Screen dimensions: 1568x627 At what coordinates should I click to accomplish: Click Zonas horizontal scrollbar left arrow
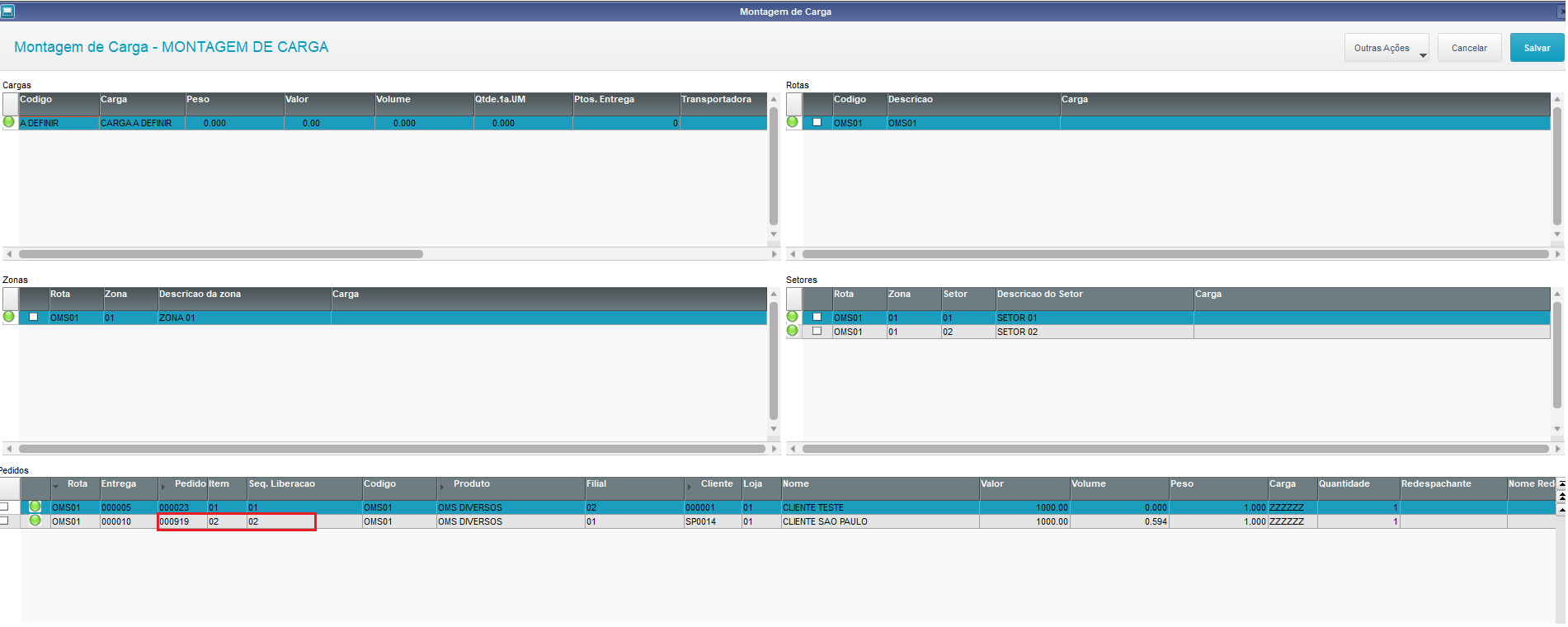(8, 449)
